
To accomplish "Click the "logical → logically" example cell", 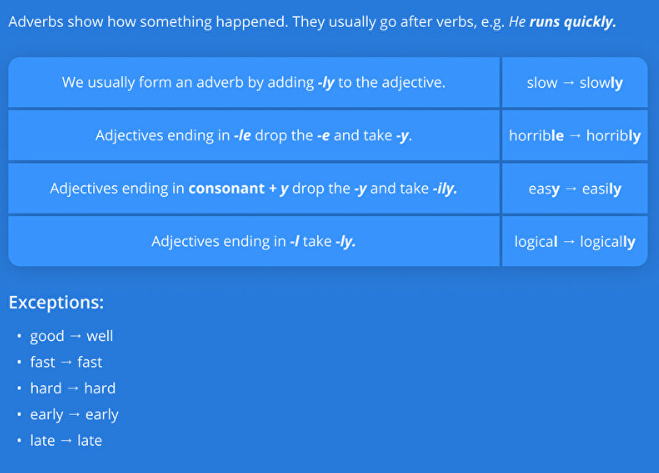I will click(574, 242).
